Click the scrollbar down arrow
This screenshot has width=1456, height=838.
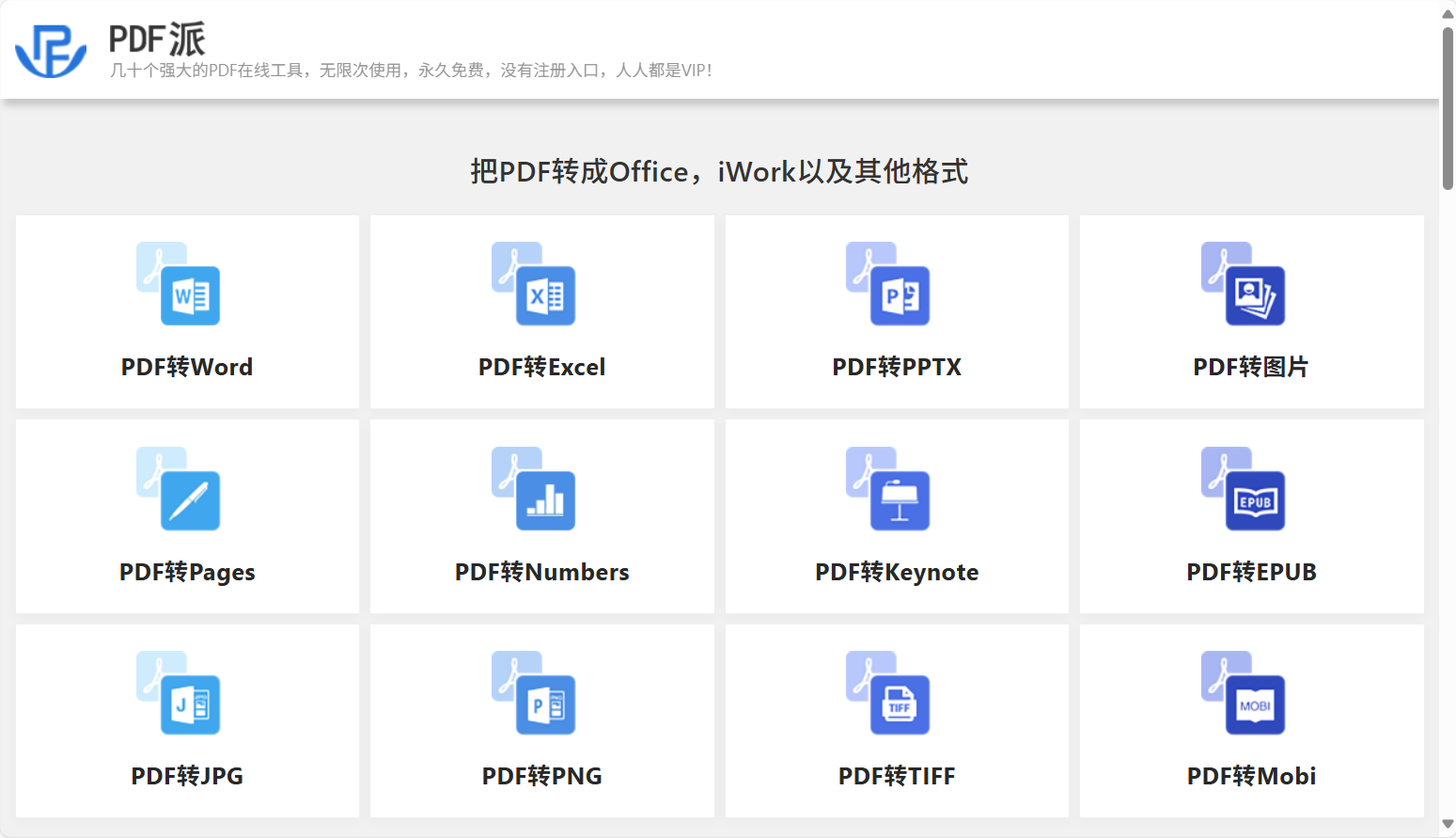point(1448,825)
